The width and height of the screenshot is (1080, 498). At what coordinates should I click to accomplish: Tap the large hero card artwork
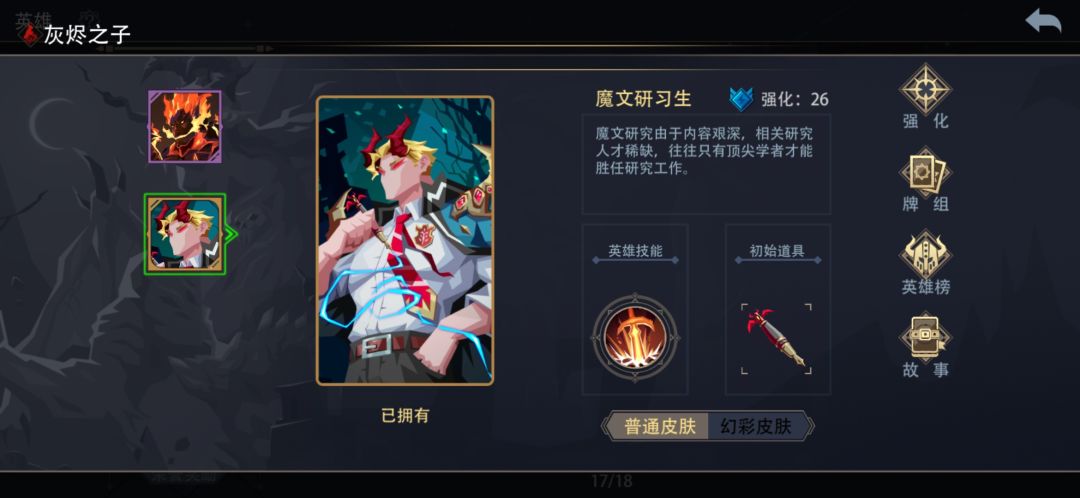[405, 240]
